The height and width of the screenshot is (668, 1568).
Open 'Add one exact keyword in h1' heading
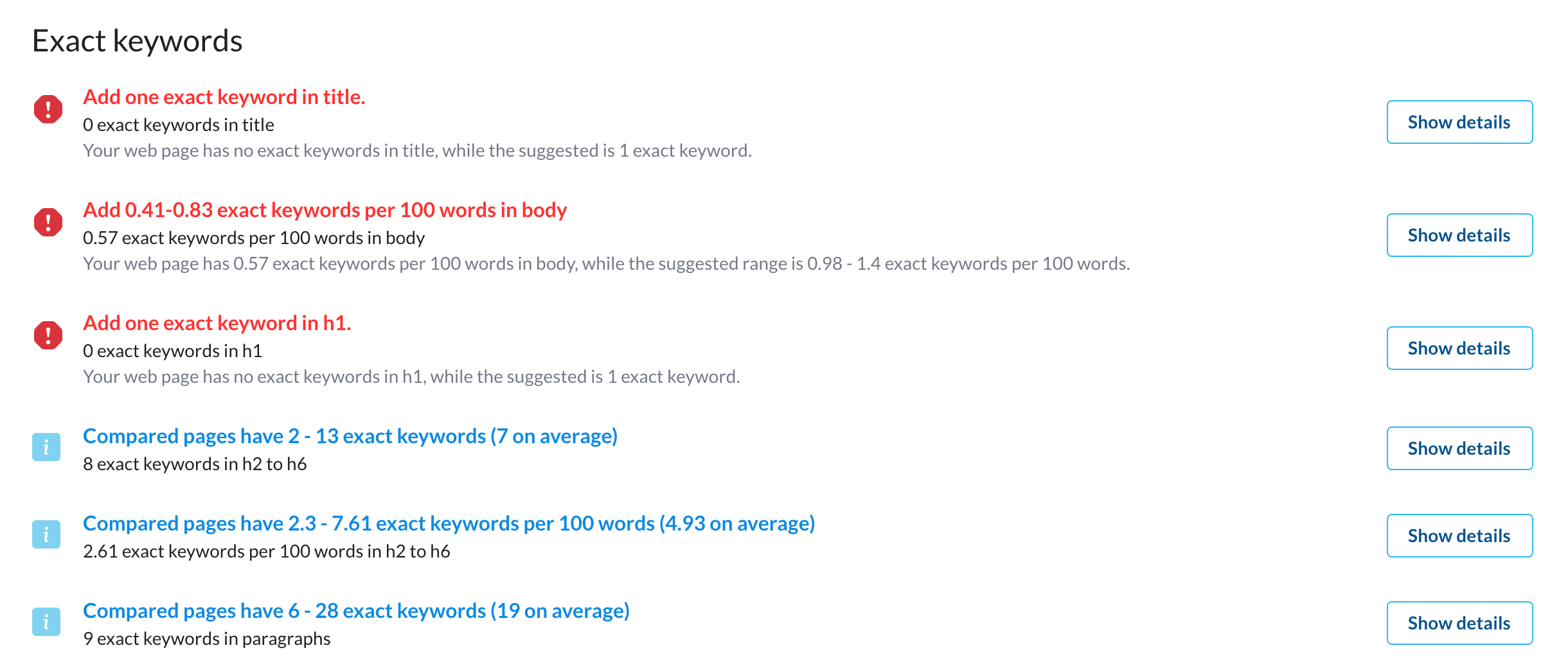[217, 323]
